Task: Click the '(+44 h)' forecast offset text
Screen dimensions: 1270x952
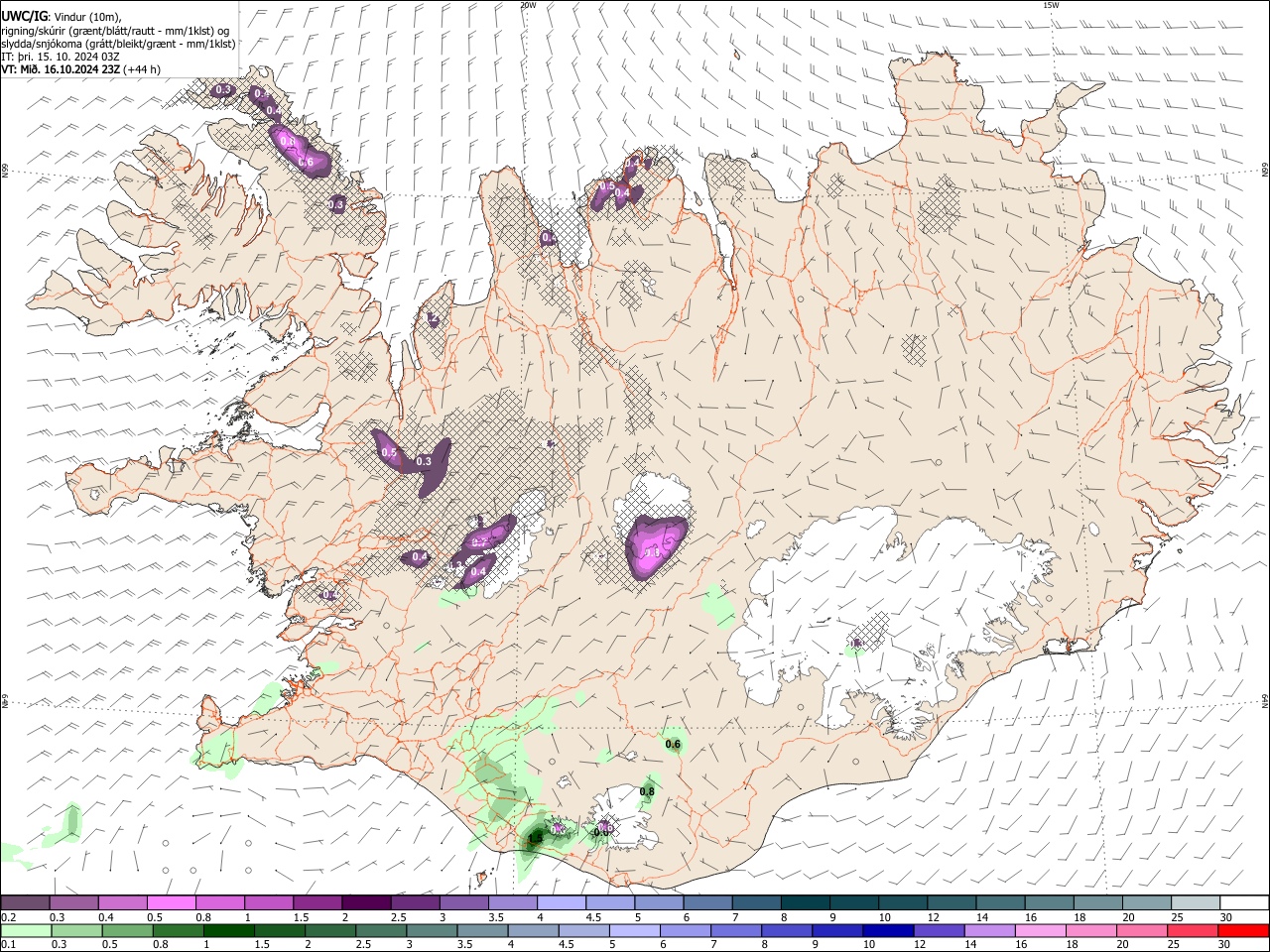Action: [142, 69]
